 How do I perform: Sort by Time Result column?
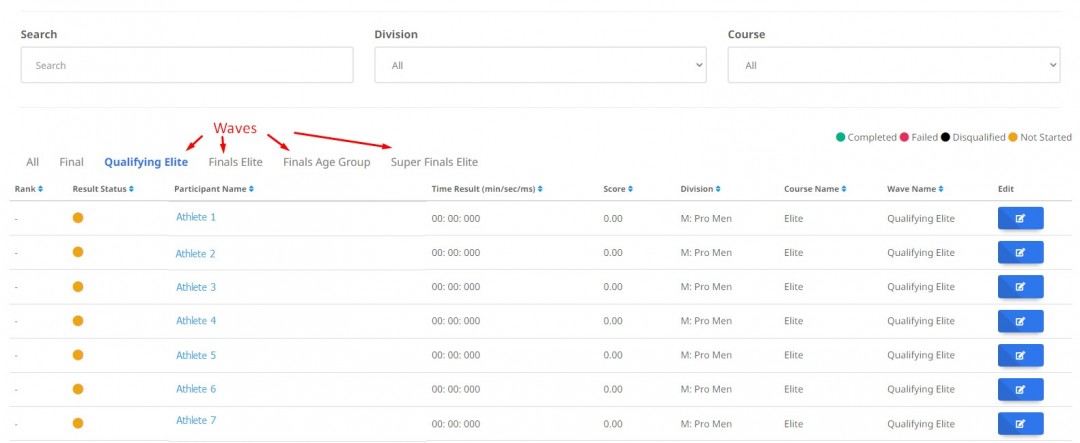(x=486, y=189)
